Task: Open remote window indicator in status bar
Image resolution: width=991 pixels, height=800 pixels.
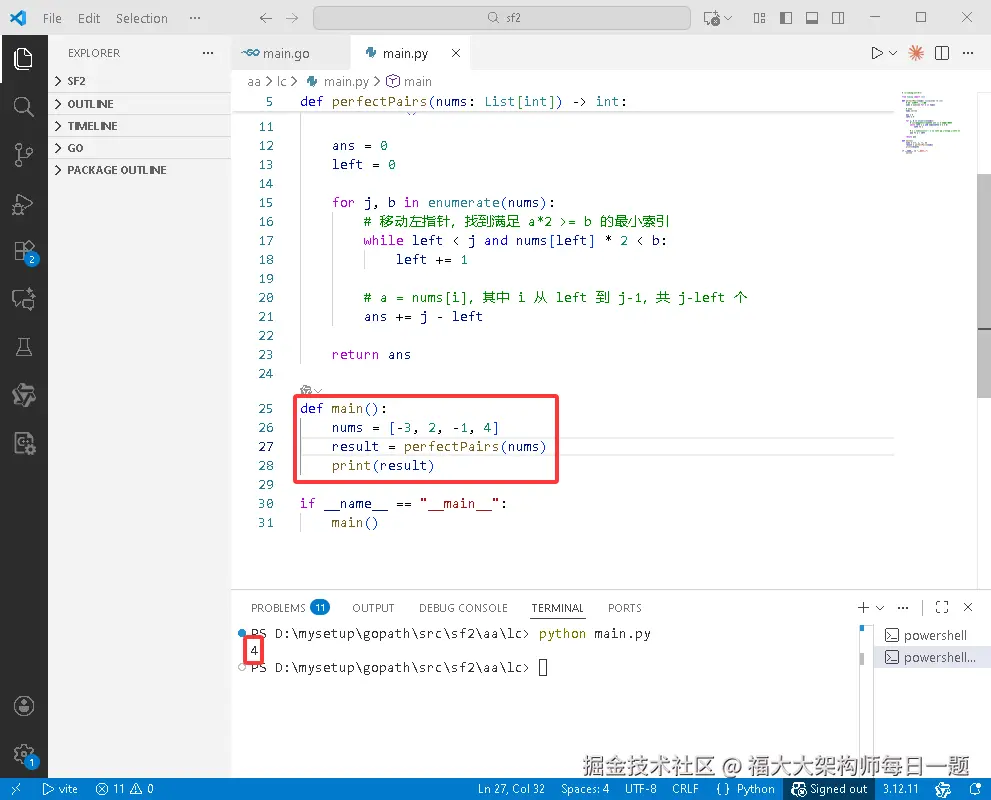Action: (x=16, y=789)
